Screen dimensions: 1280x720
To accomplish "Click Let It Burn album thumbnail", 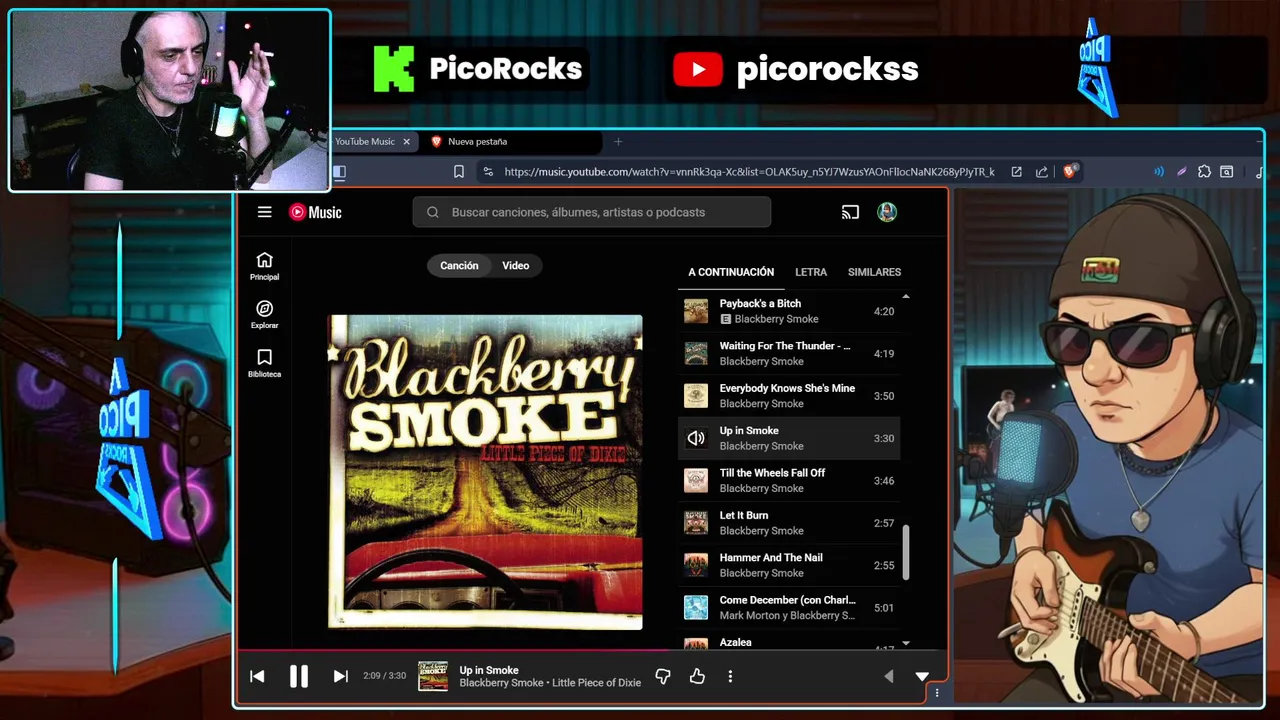I will coord(695,523).
